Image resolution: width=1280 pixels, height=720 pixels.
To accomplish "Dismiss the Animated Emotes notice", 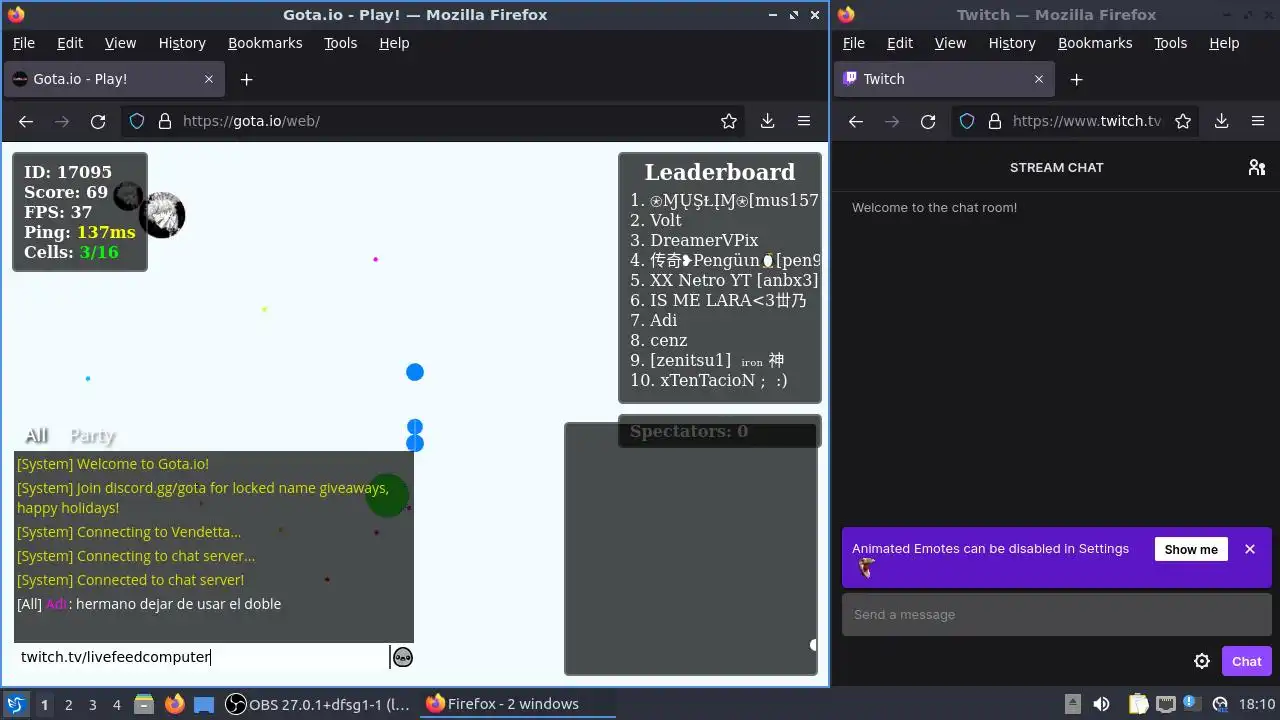I will tap(1250, 549).
